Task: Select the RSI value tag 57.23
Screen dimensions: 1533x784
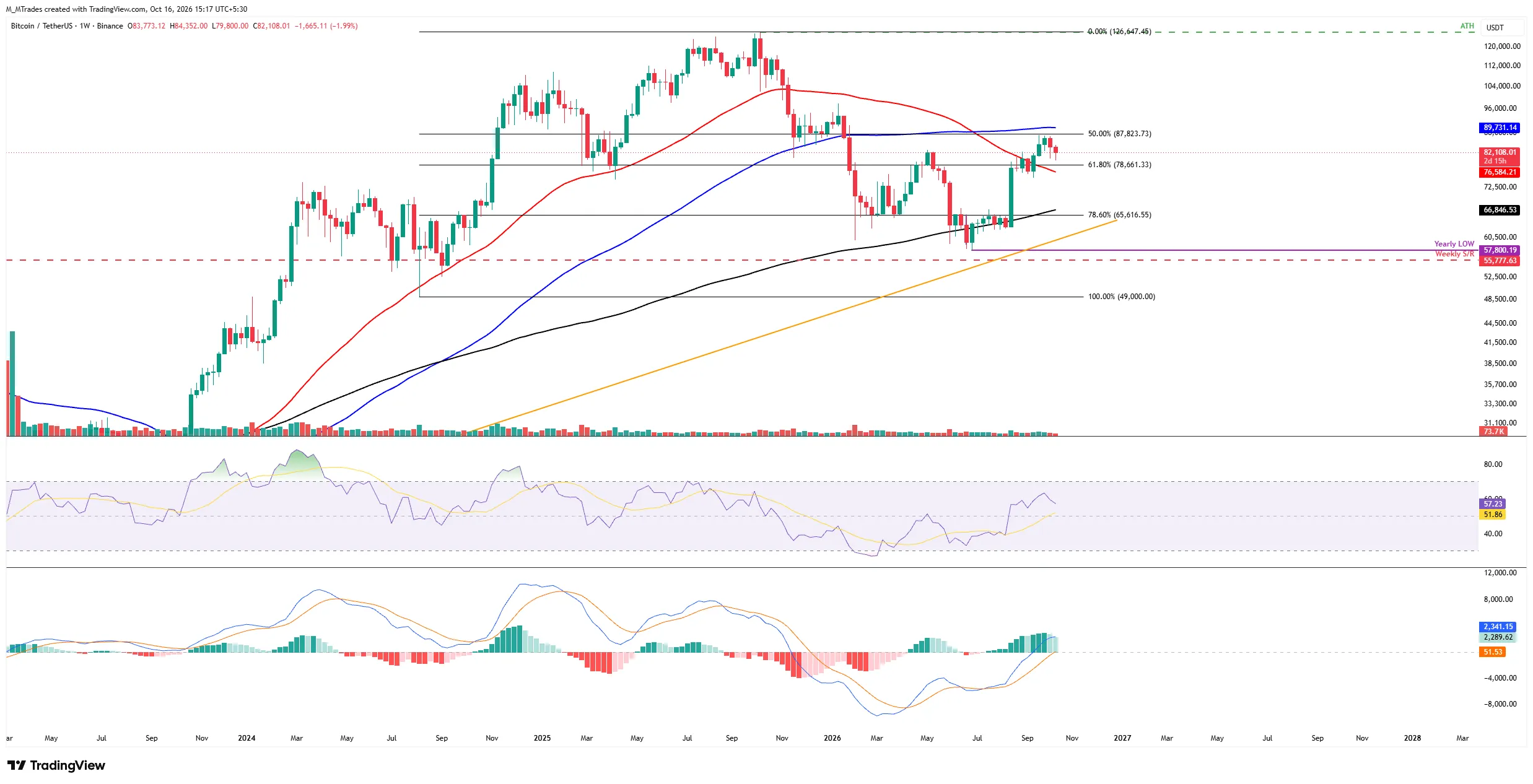Action: point(1492,504)
